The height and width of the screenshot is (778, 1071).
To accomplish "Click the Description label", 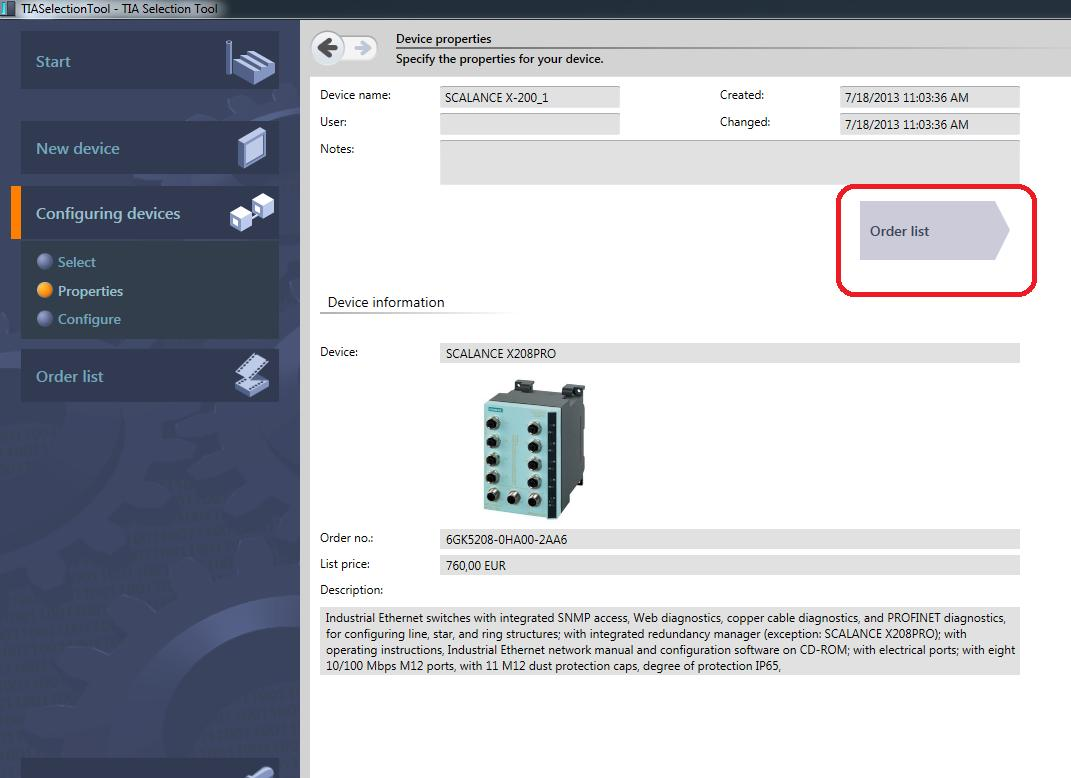I will [352, 589].
